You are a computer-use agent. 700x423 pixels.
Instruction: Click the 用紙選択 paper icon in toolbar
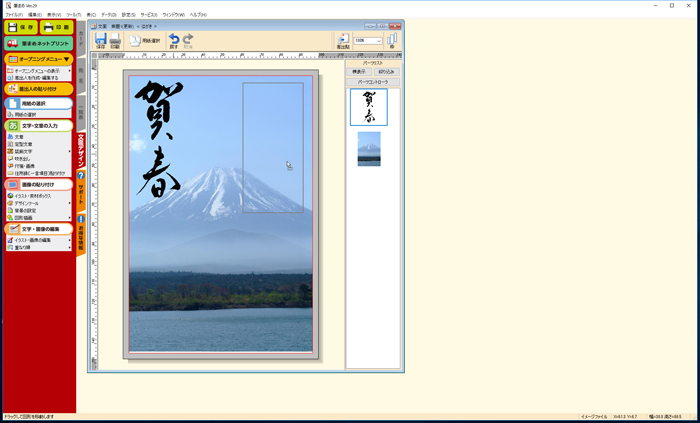click(x=143, y=40)
